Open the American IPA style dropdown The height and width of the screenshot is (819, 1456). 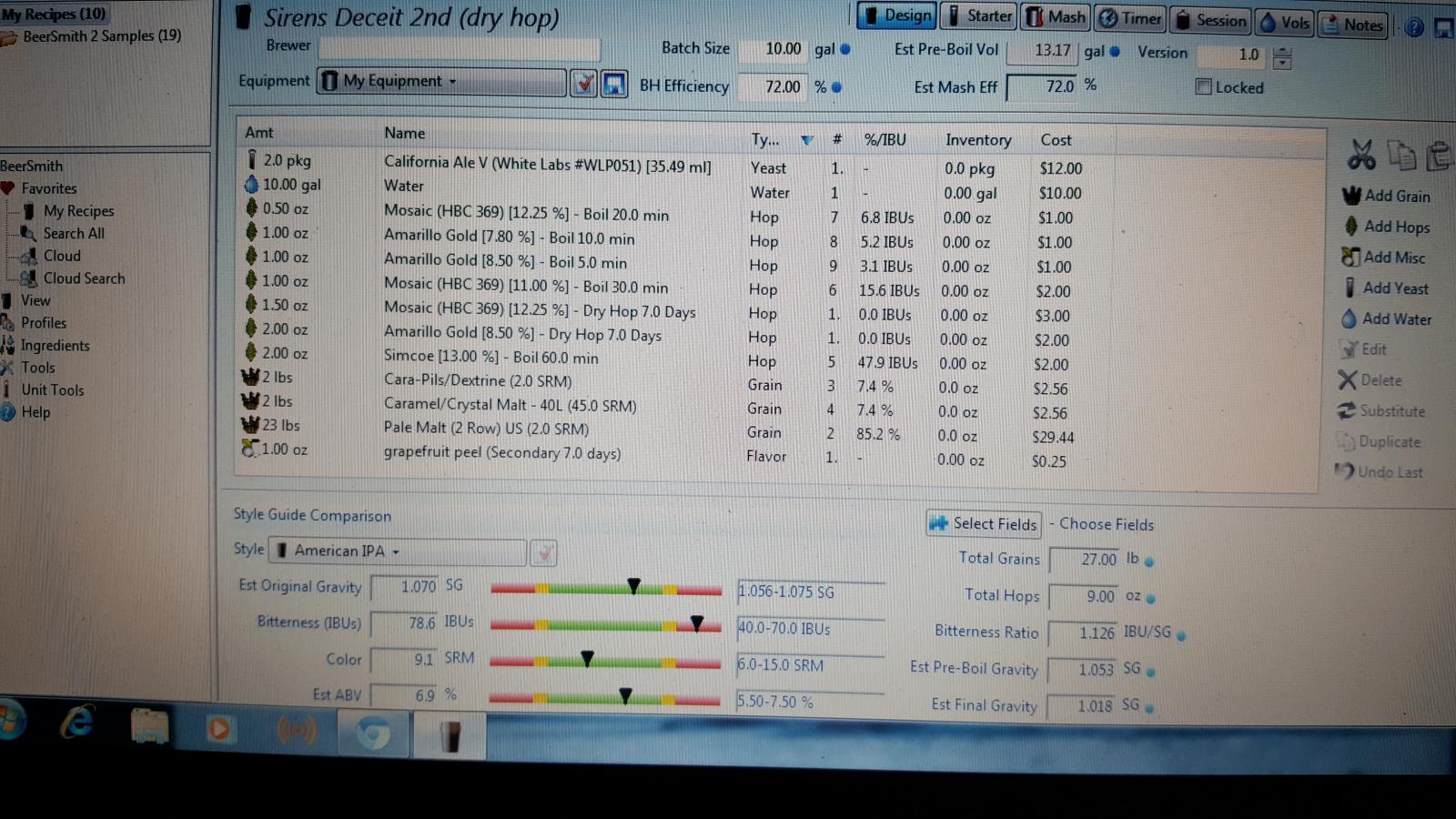398,551
